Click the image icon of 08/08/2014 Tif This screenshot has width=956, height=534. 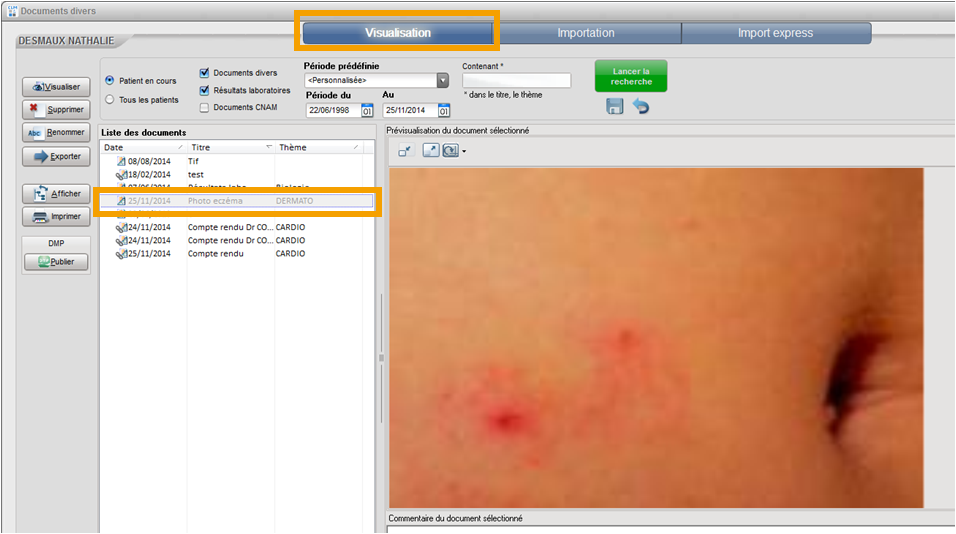121,162
